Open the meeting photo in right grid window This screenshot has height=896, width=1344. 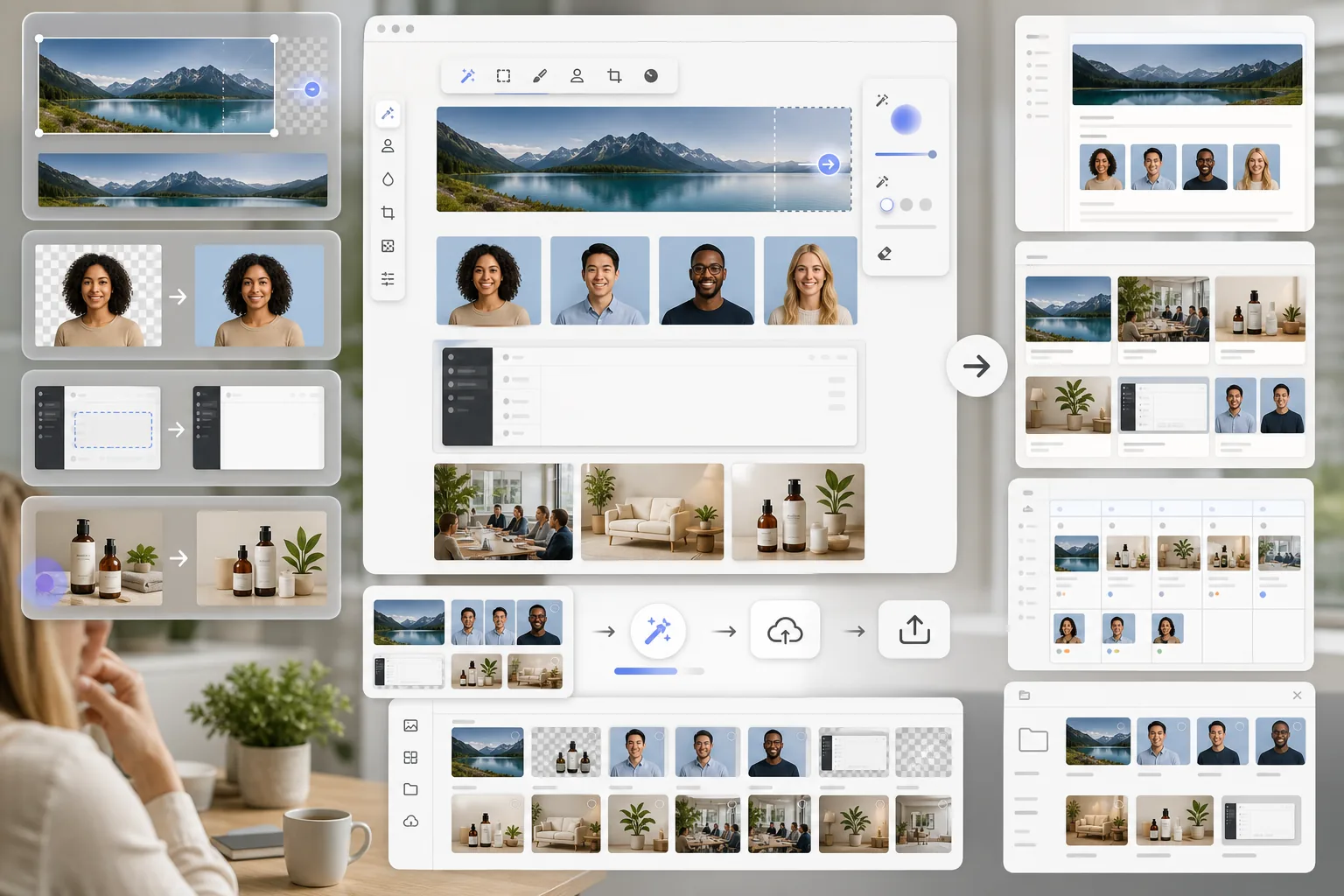point(1164,309)
